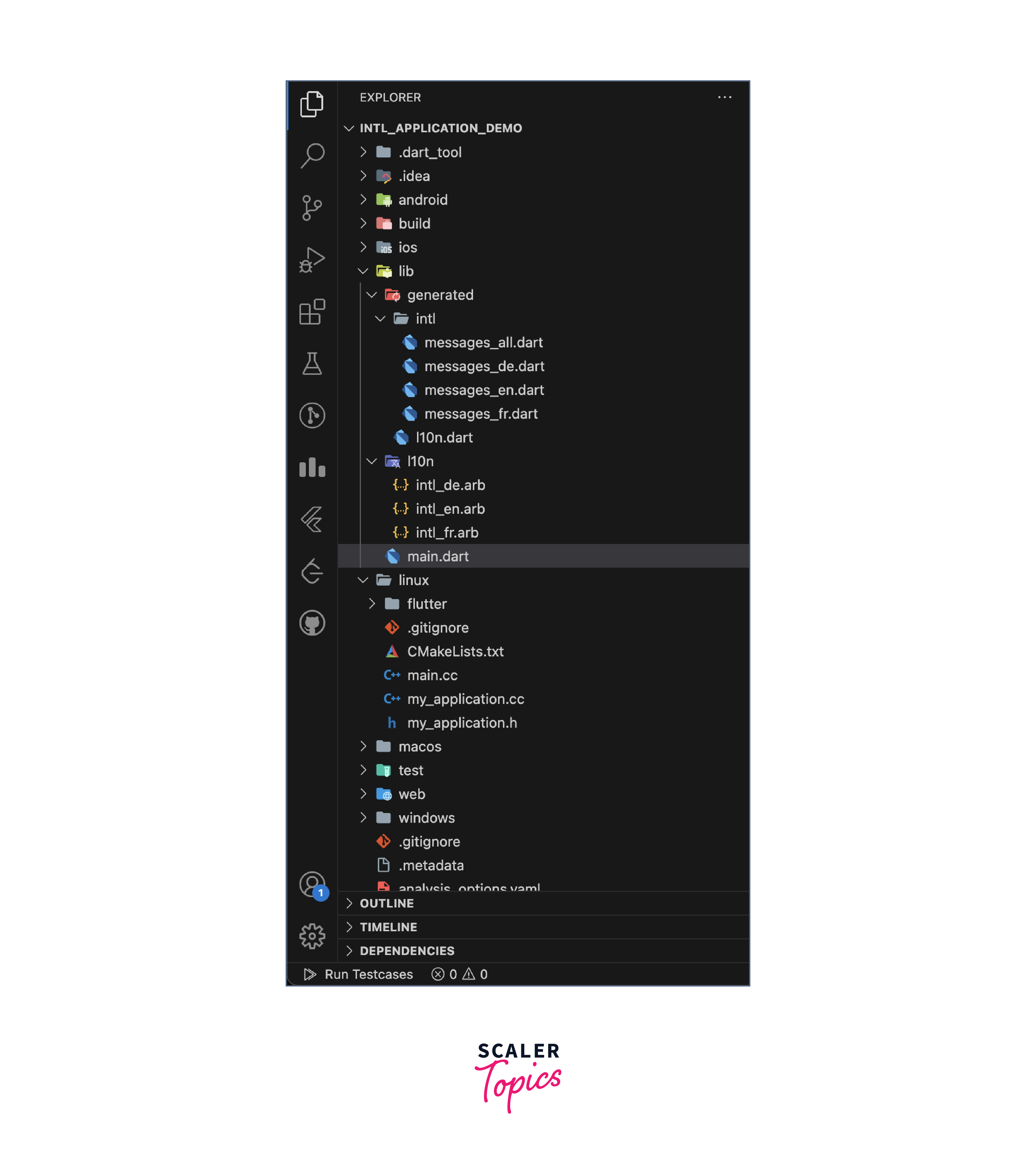This screenshot has height=1172, width=1036.
Task: Open the Testing flask view
Action: click(312, 364)
